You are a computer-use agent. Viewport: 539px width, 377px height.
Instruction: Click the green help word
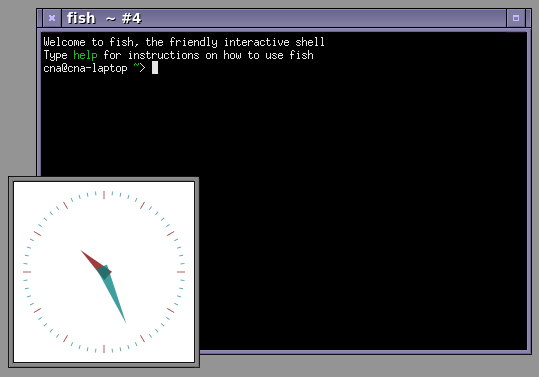(85, 55)
